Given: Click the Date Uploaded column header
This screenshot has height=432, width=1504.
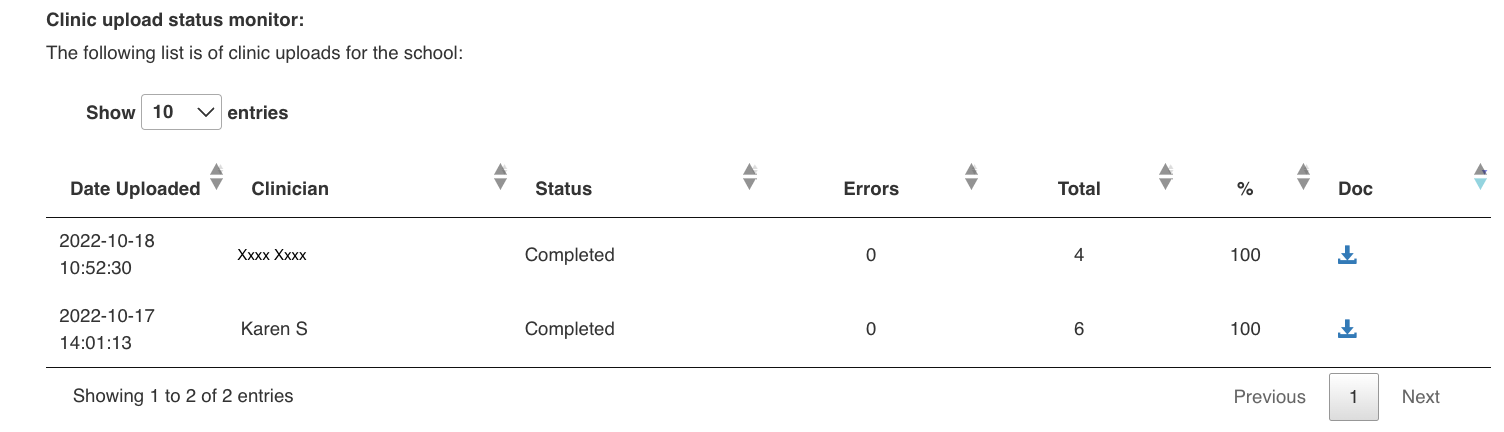Looking at the screenshot, I should 135,189.
